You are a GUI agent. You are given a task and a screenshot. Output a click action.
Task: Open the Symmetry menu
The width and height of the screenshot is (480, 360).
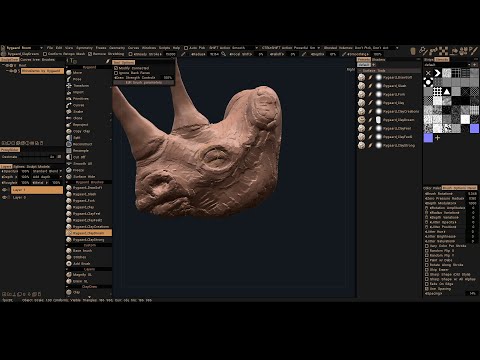84,48
